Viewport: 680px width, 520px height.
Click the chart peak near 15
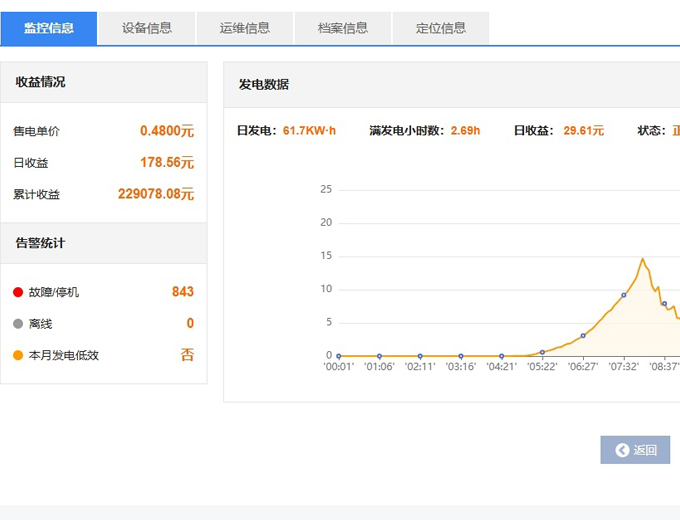coord(643,259)
